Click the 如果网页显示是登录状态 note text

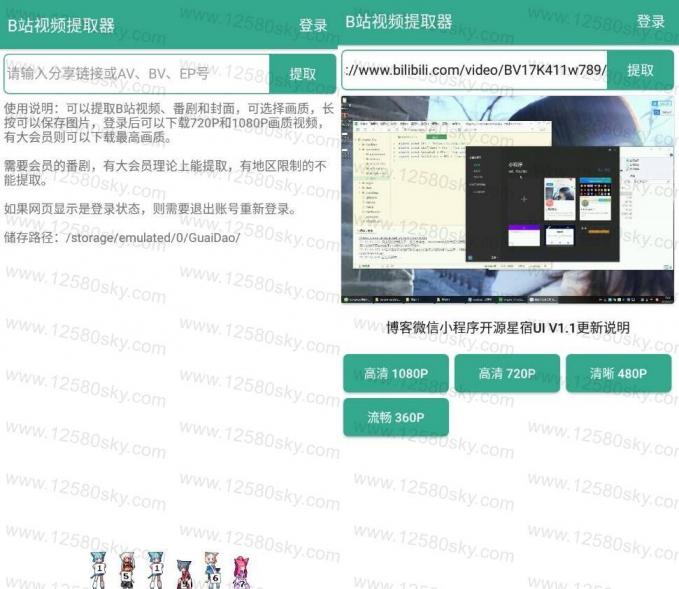click(151, 209)
